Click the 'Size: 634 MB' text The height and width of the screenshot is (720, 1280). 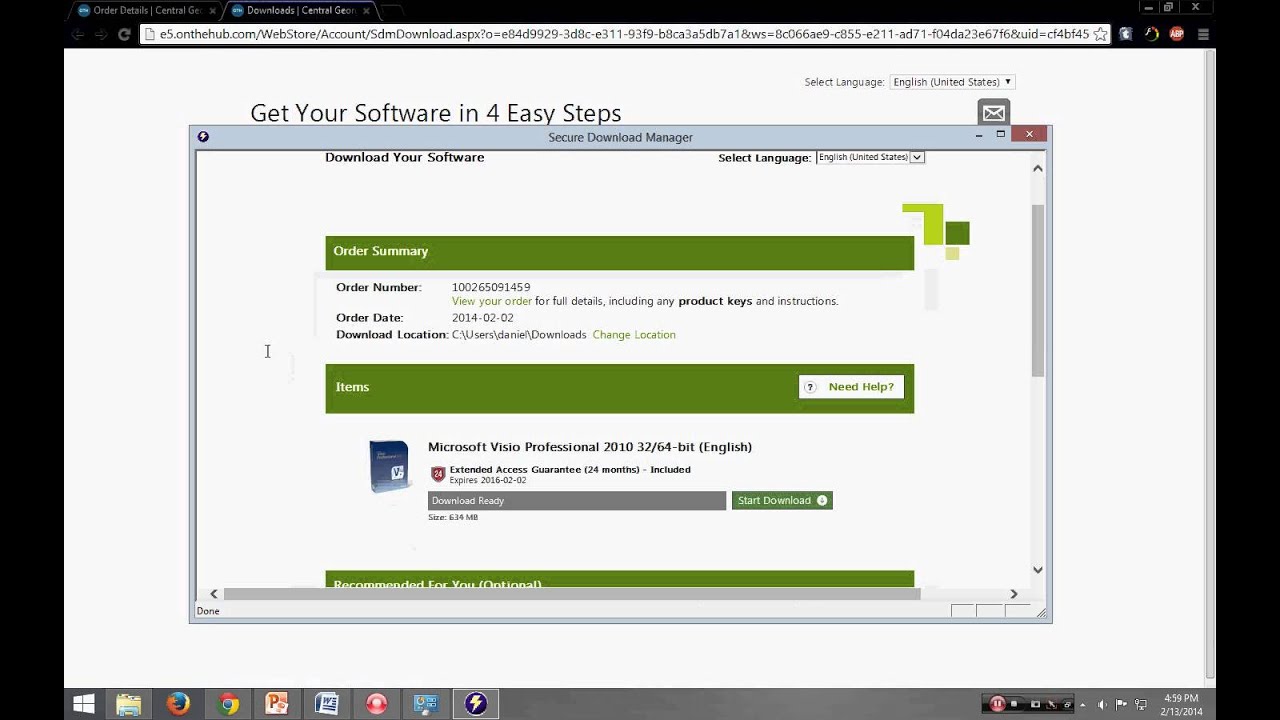point(453,517)
